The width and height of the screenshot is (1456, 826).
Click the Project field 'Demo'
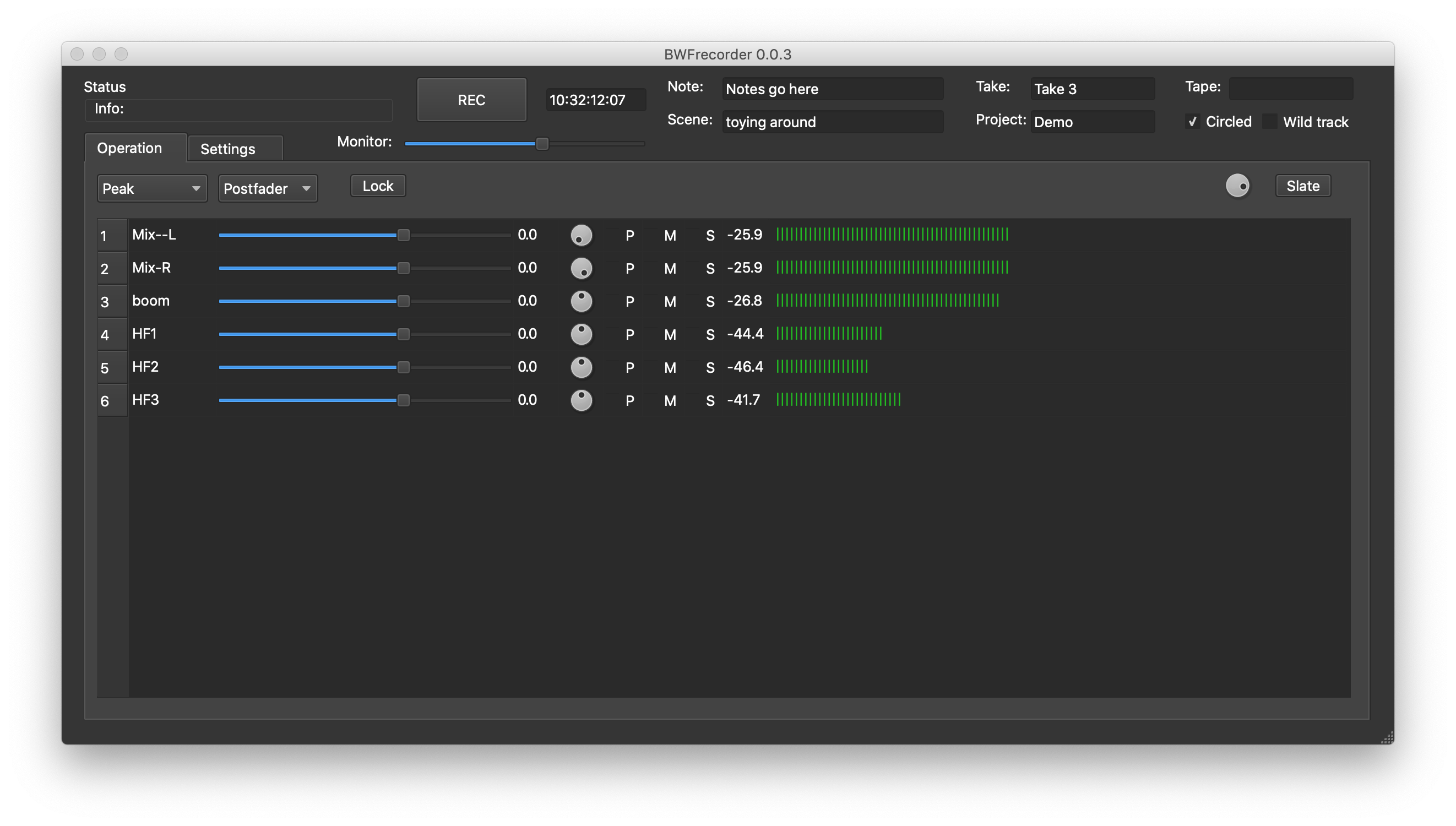click(1093, 122)
